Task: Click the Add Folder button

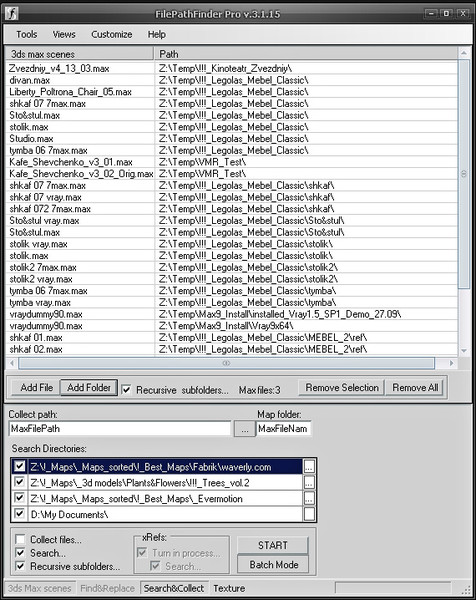Action: [x=89, y=388]
